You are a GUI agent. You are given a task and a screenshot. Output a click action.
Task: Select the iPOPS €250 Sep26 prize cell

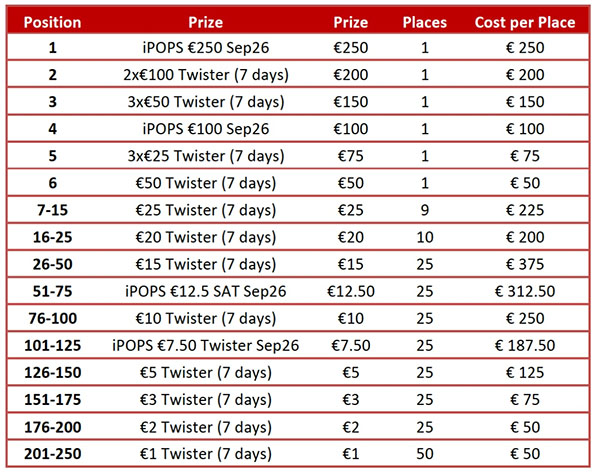(205, 48)
